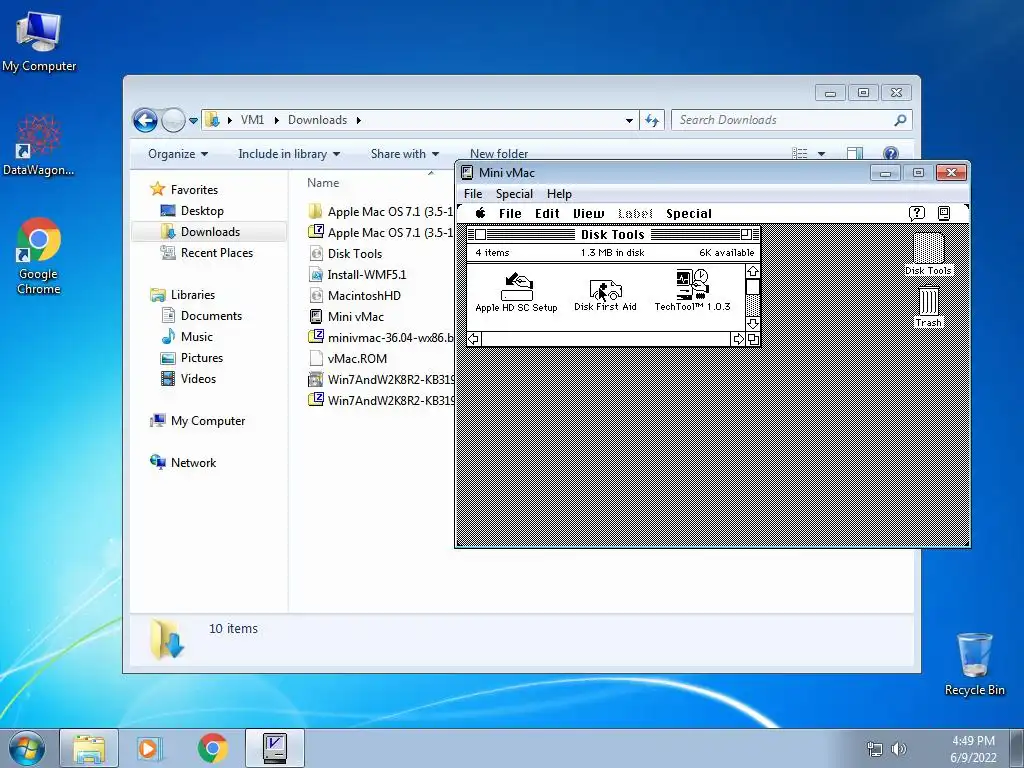Viewport: 1024px width, 768px height.
Task: Open Mini vMac window File menu
Action: point(473,194)
